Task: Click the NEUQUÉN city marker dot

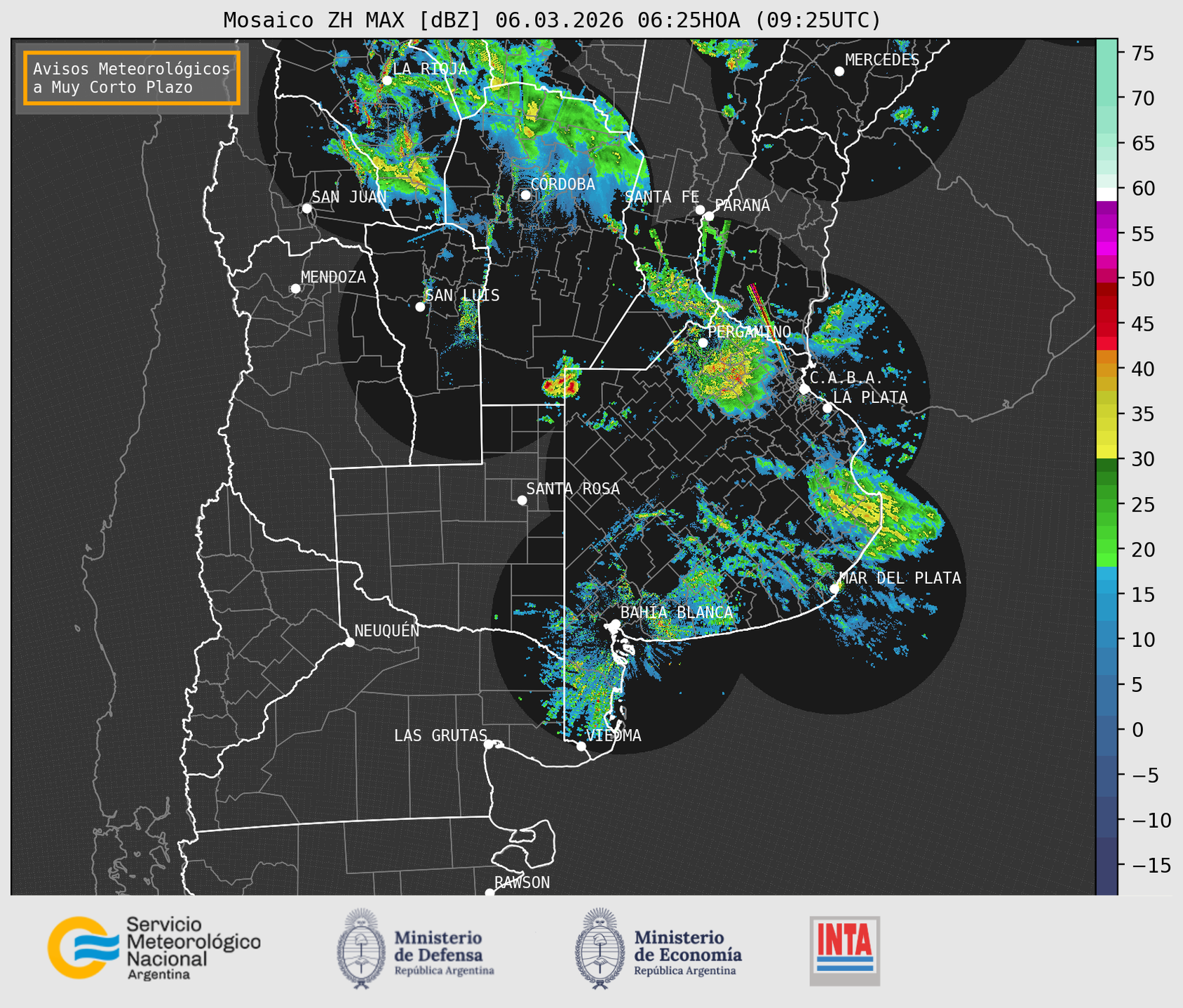Action: [349, 642]
